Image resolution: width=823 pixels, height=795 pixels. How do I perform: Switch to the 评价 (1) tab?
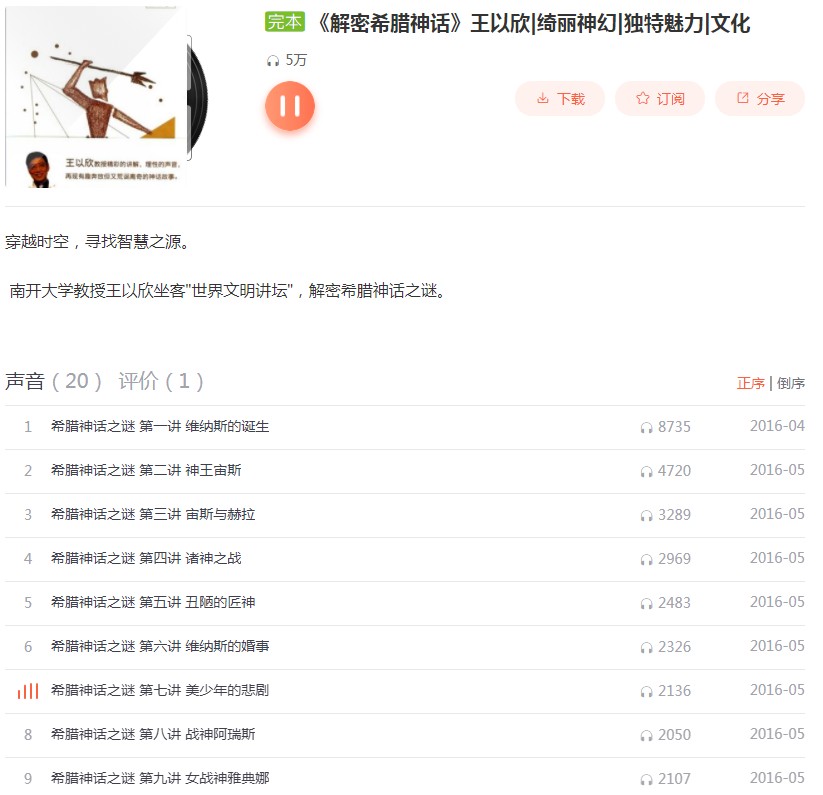pos(161,381)
